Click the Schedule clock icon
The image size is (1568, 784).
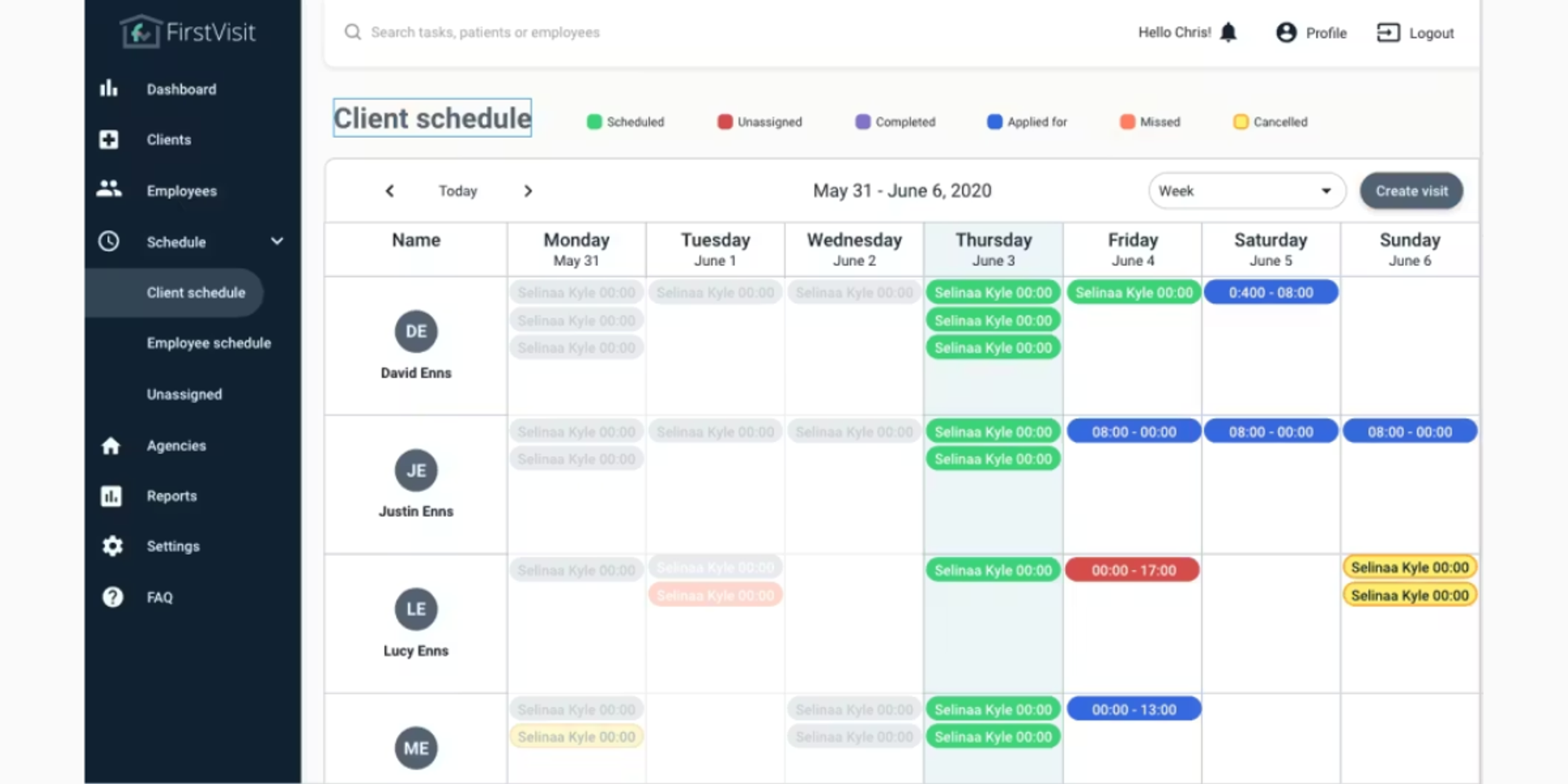[109, 241]
